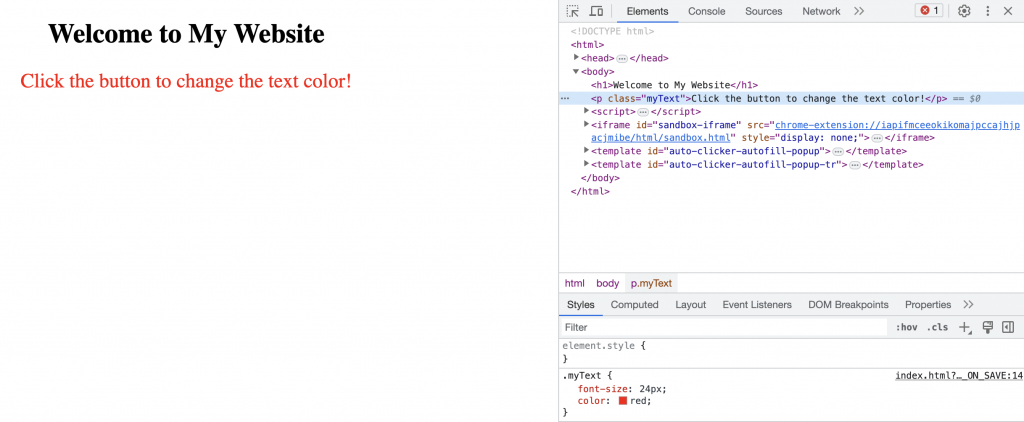This screenshot has width=1024, height=422.
Task: Open the Computed styles tab
Action: coord(634,304)
